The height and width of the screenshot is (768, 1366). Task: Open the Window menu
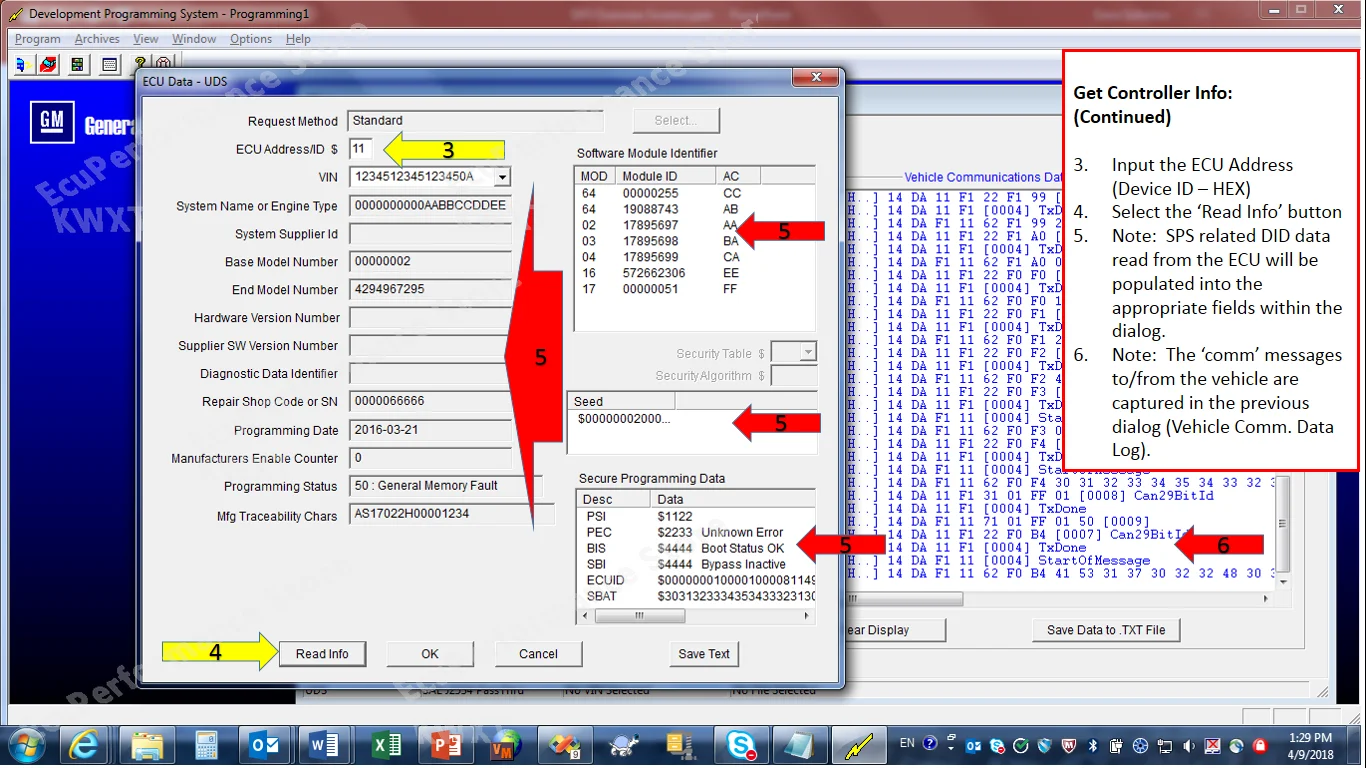(x=194, y=39)
